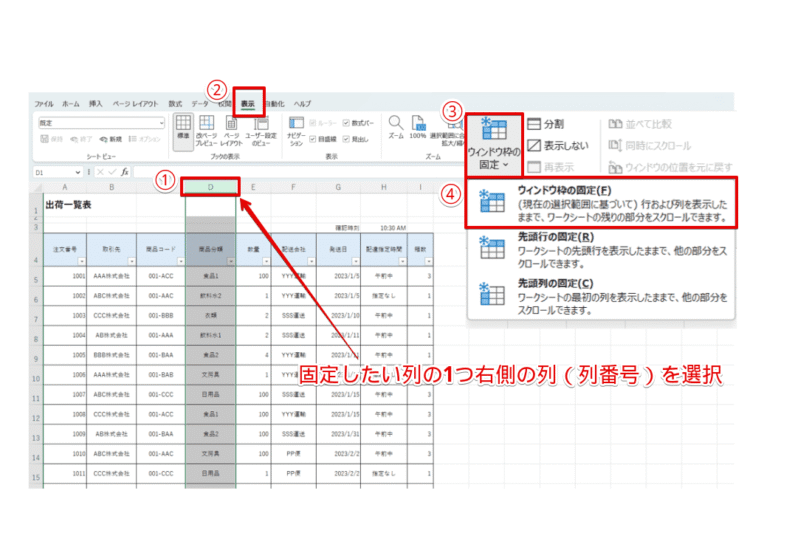Viewport: 812px width, 553px height.
Task: Click 同時にスクロール icon
Action: pyautogui.click(x=615, y=145)
